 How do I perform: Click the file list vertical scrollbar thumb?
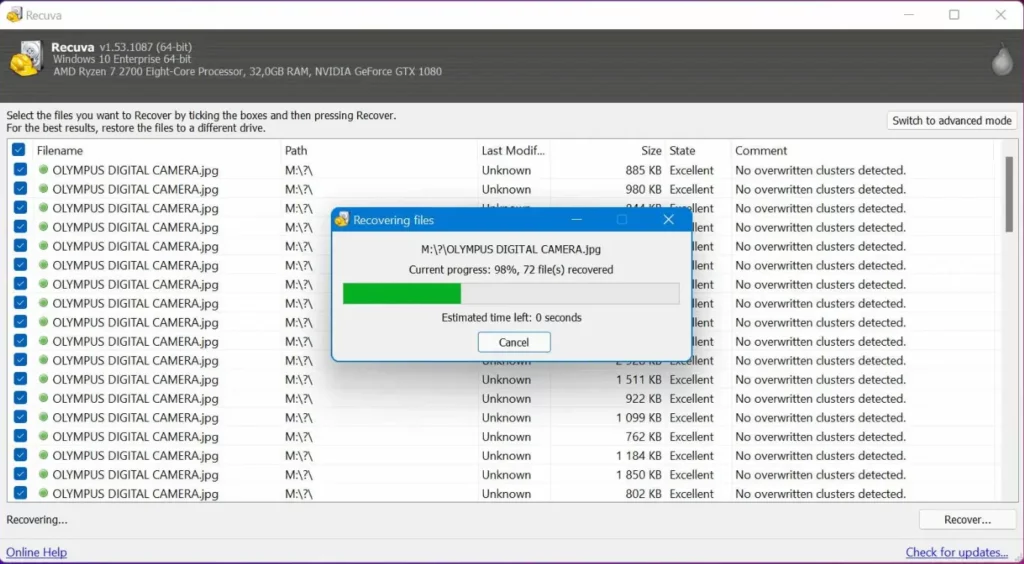[x=1009, y=195]
